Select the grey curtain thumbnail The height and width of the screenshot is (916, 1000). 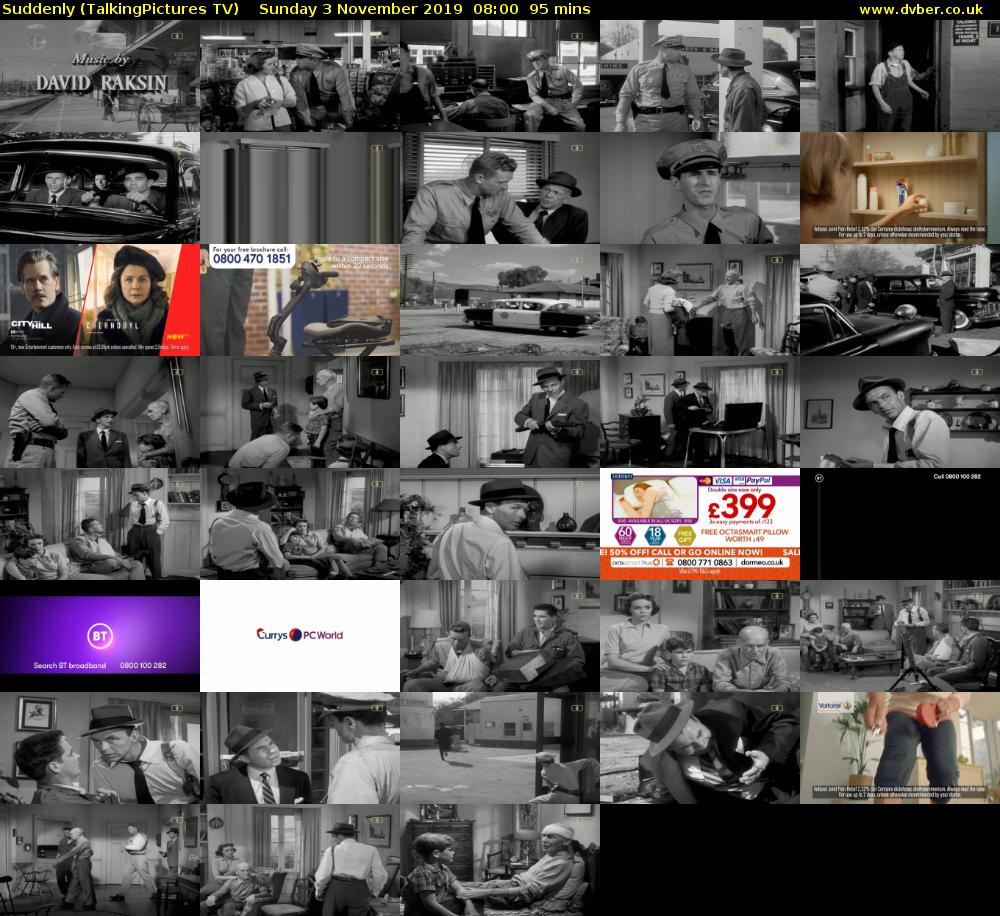[x=300, y=188]
